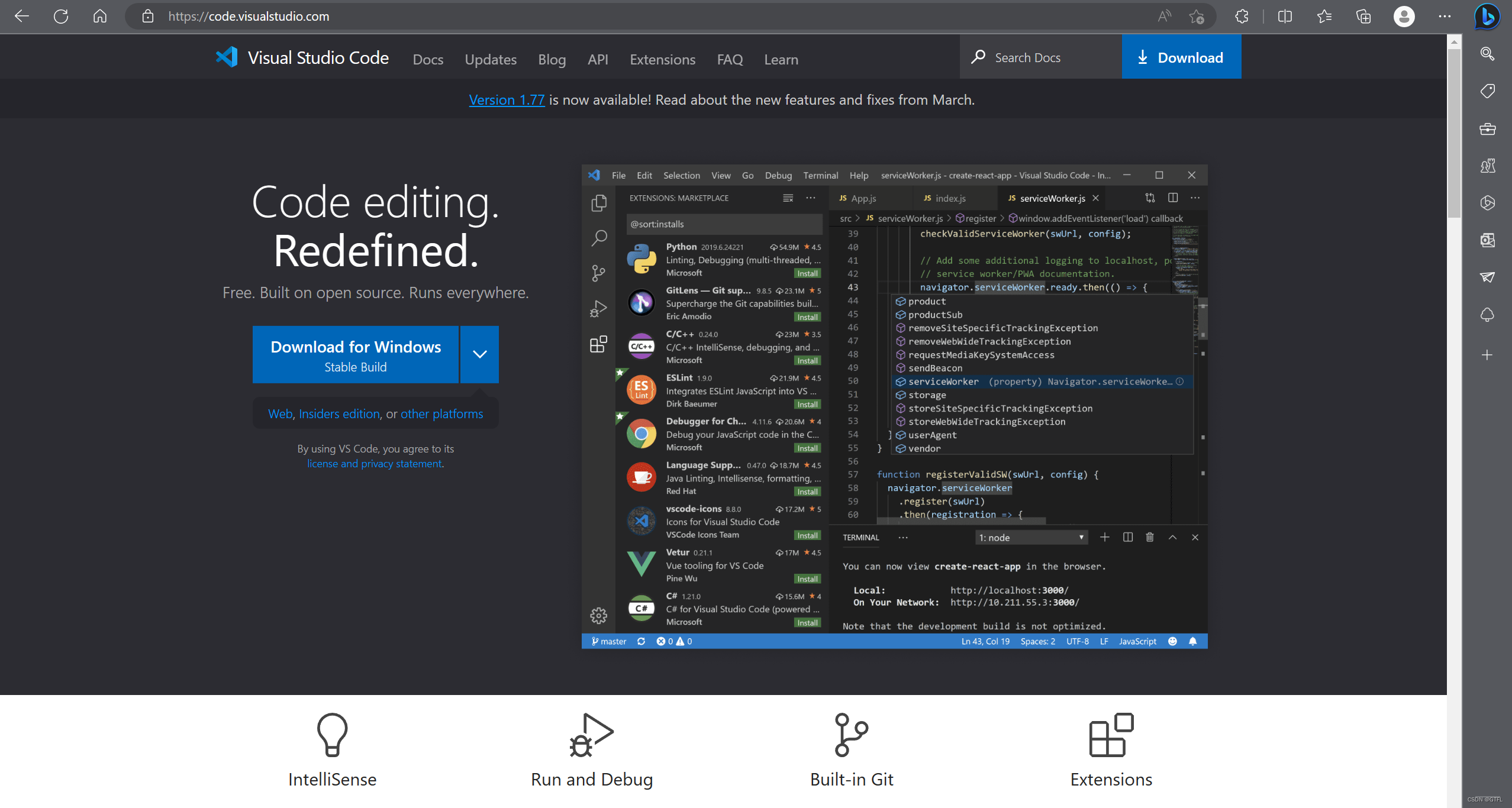Screen dimensions: 1512x808
Task: Open the Updates page
Action: click(x=491, y=60)
